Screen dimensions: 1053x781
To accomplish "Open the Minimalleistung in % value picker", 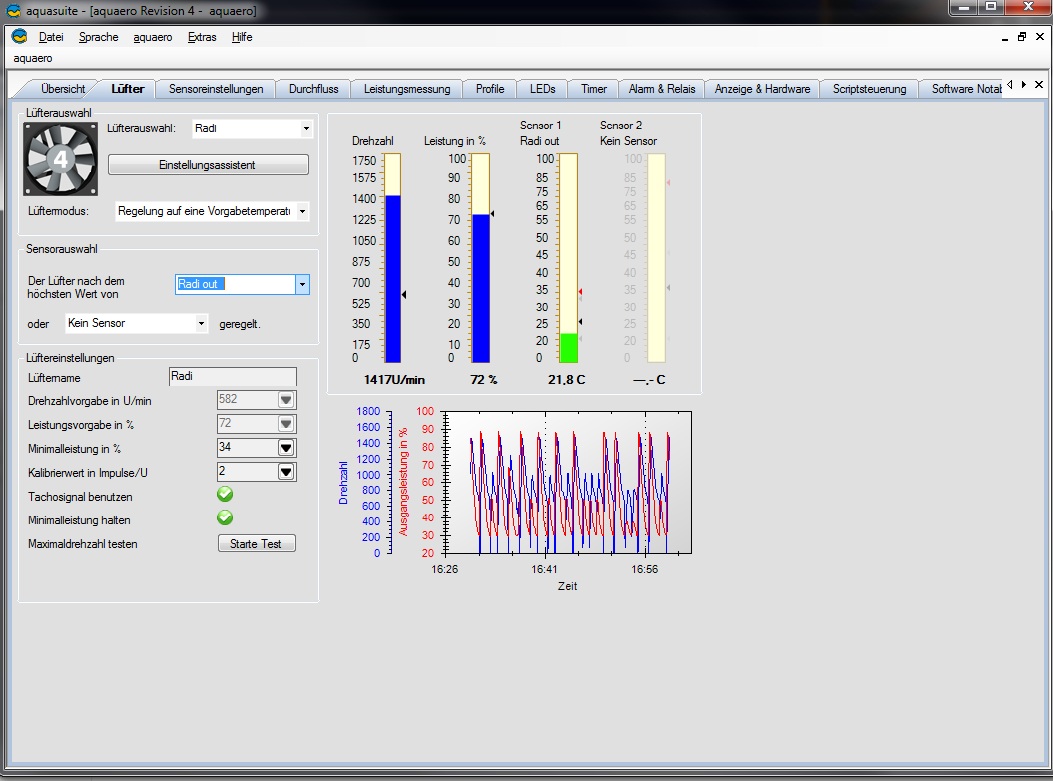I will (x=286, y=448).
